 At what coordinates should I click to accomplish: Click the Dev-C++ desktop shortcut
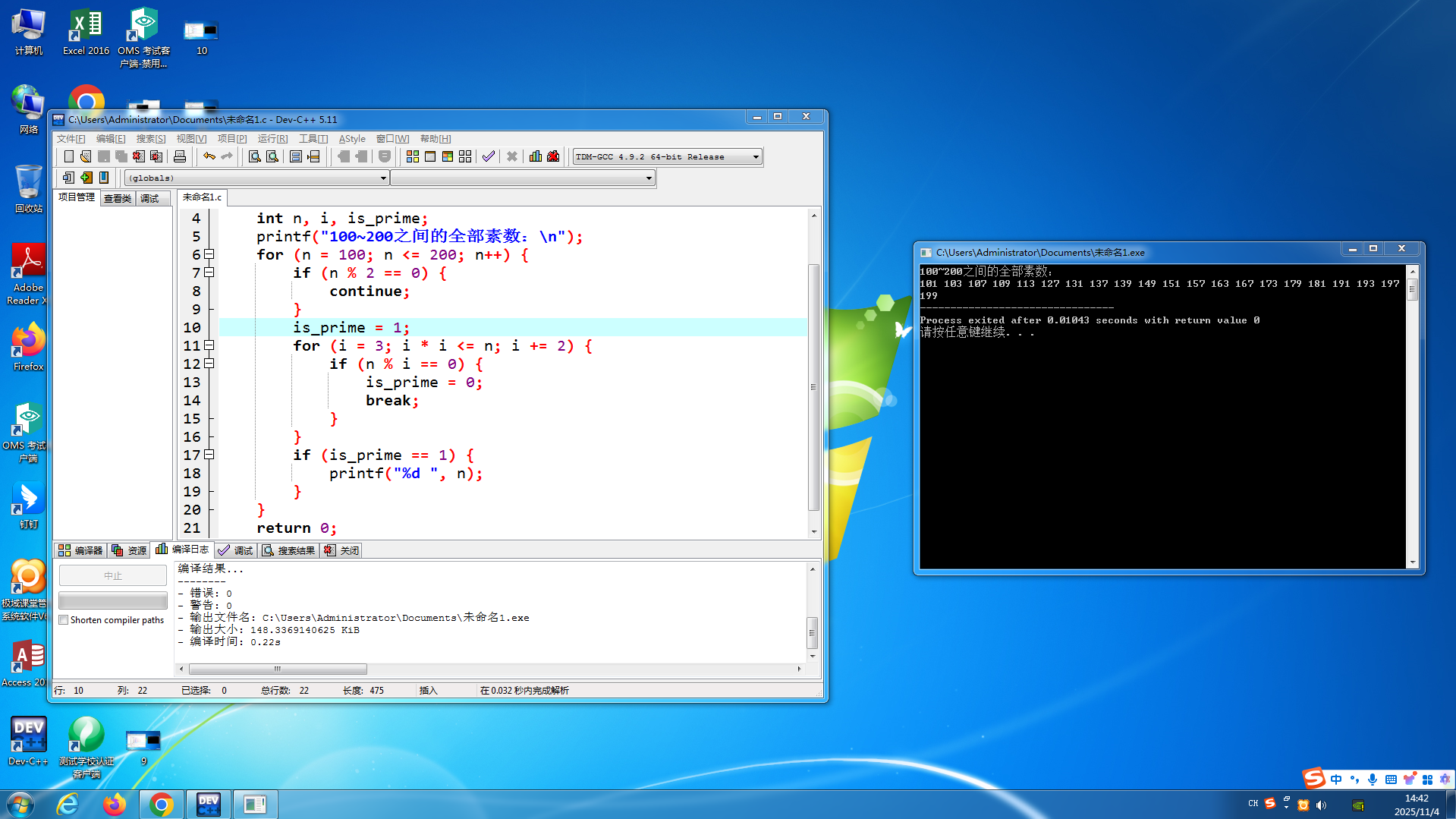29,742
